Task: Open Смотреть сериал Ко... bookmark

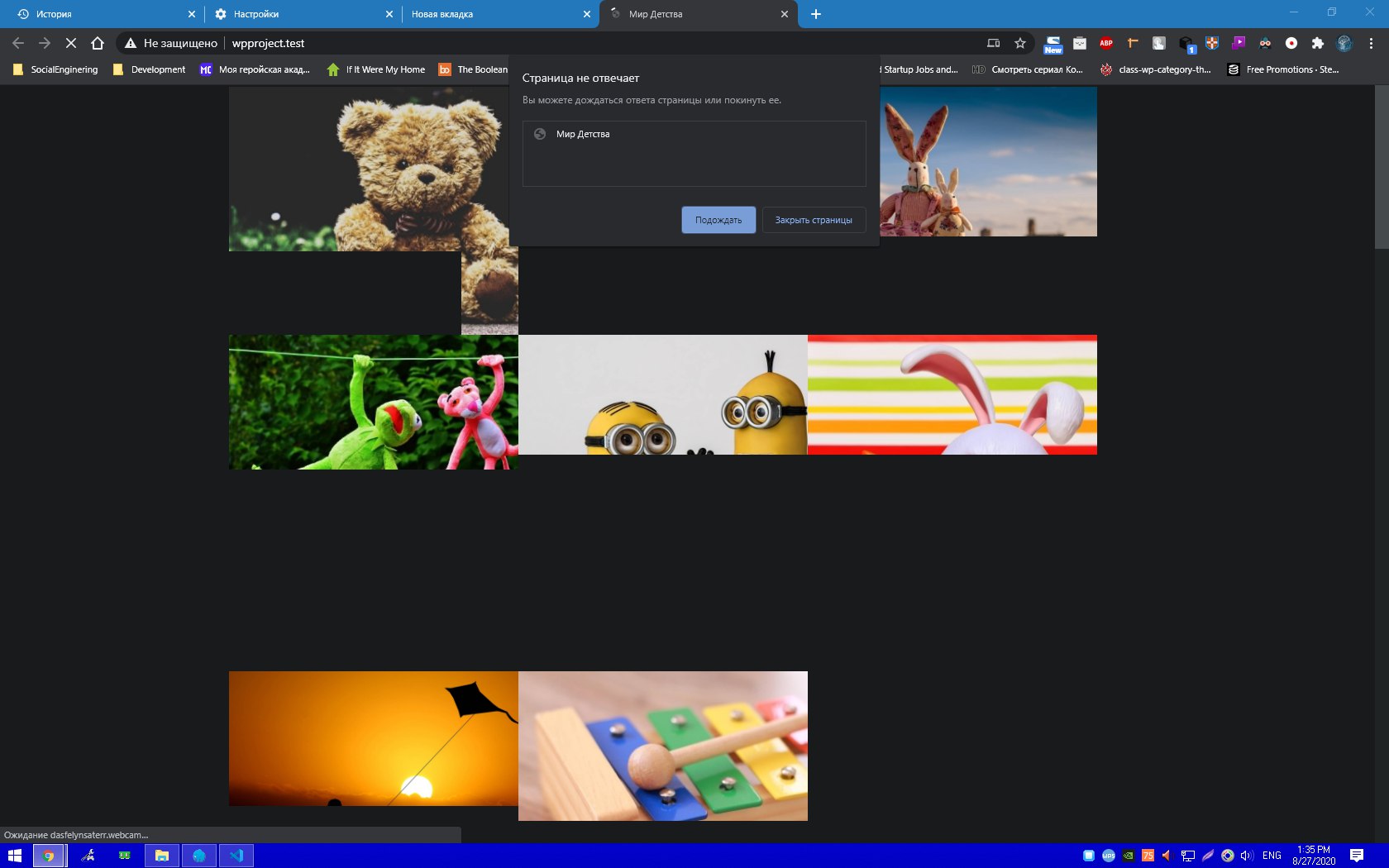Action: [x=1028, y=69]
